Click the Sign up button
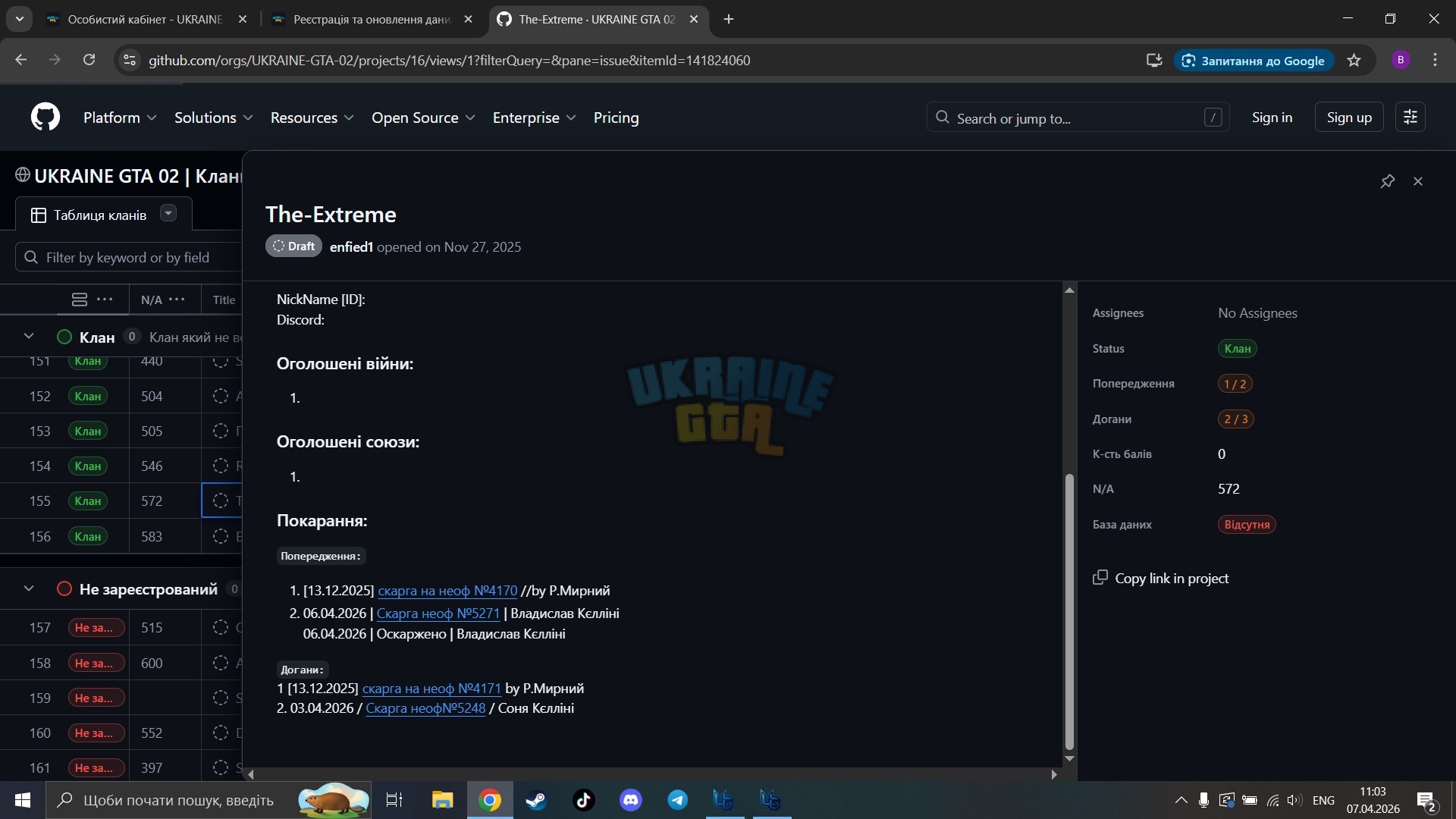Image resolution: width=1456 pixels, height=819 pixels. click(x=1349, y=118)
